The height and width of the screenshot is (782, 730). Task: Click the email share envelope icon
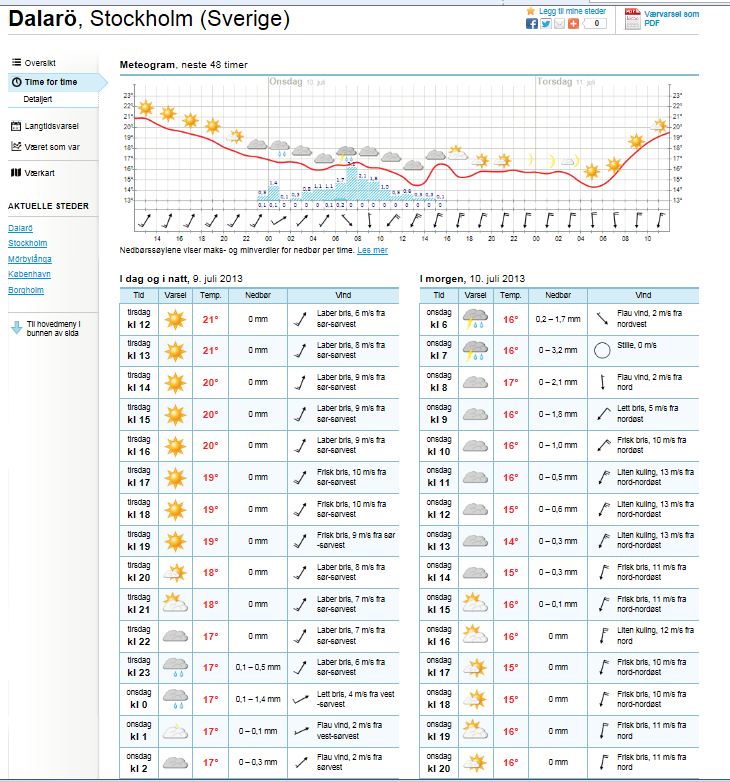point(560,24)
